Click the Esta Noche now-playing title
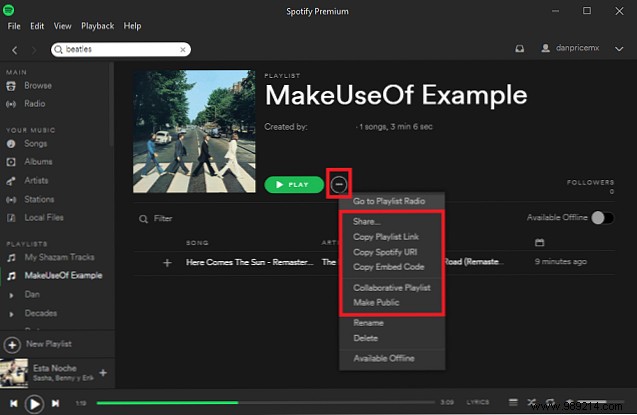637x415 pixels. 55,368
